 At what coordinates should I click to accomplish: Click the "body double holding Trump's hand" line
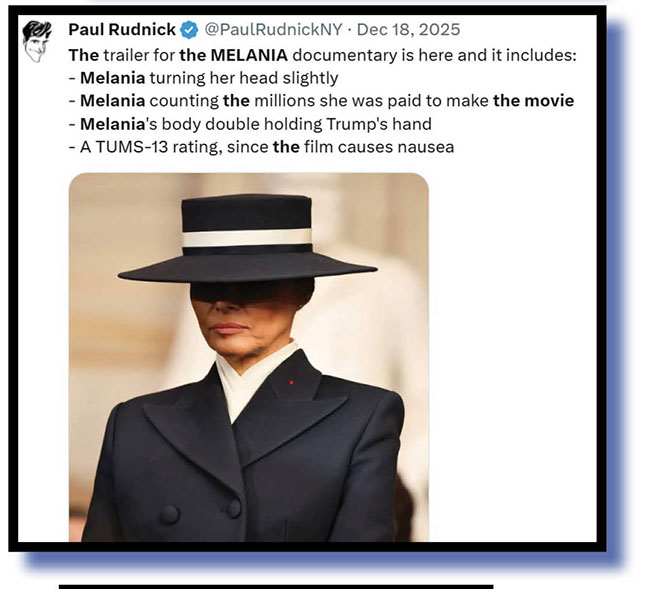(296, 124)
